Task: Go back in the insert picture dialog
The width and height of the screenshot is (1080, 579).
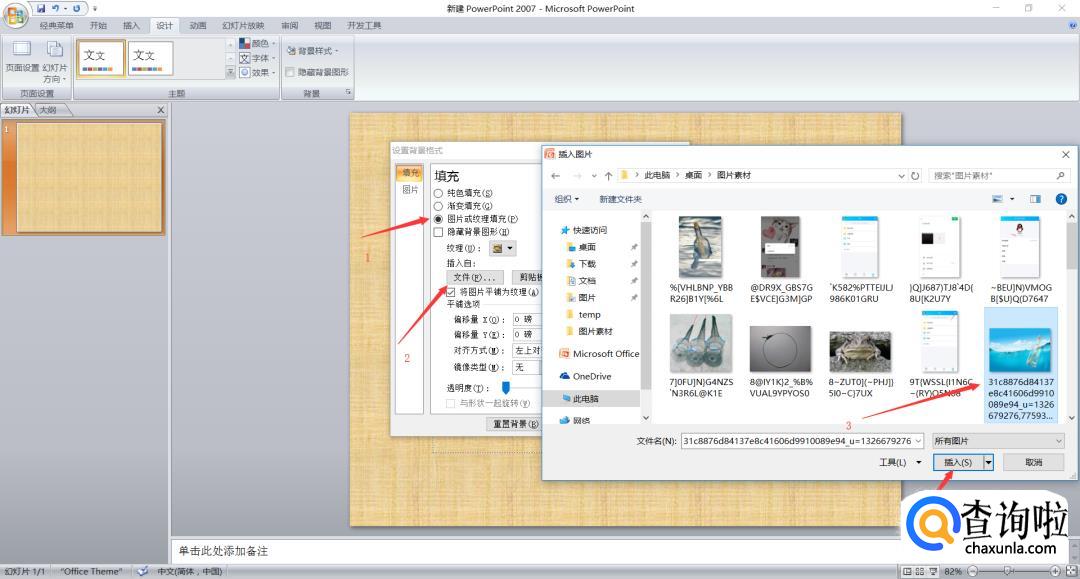Action: tap(556, 176)
